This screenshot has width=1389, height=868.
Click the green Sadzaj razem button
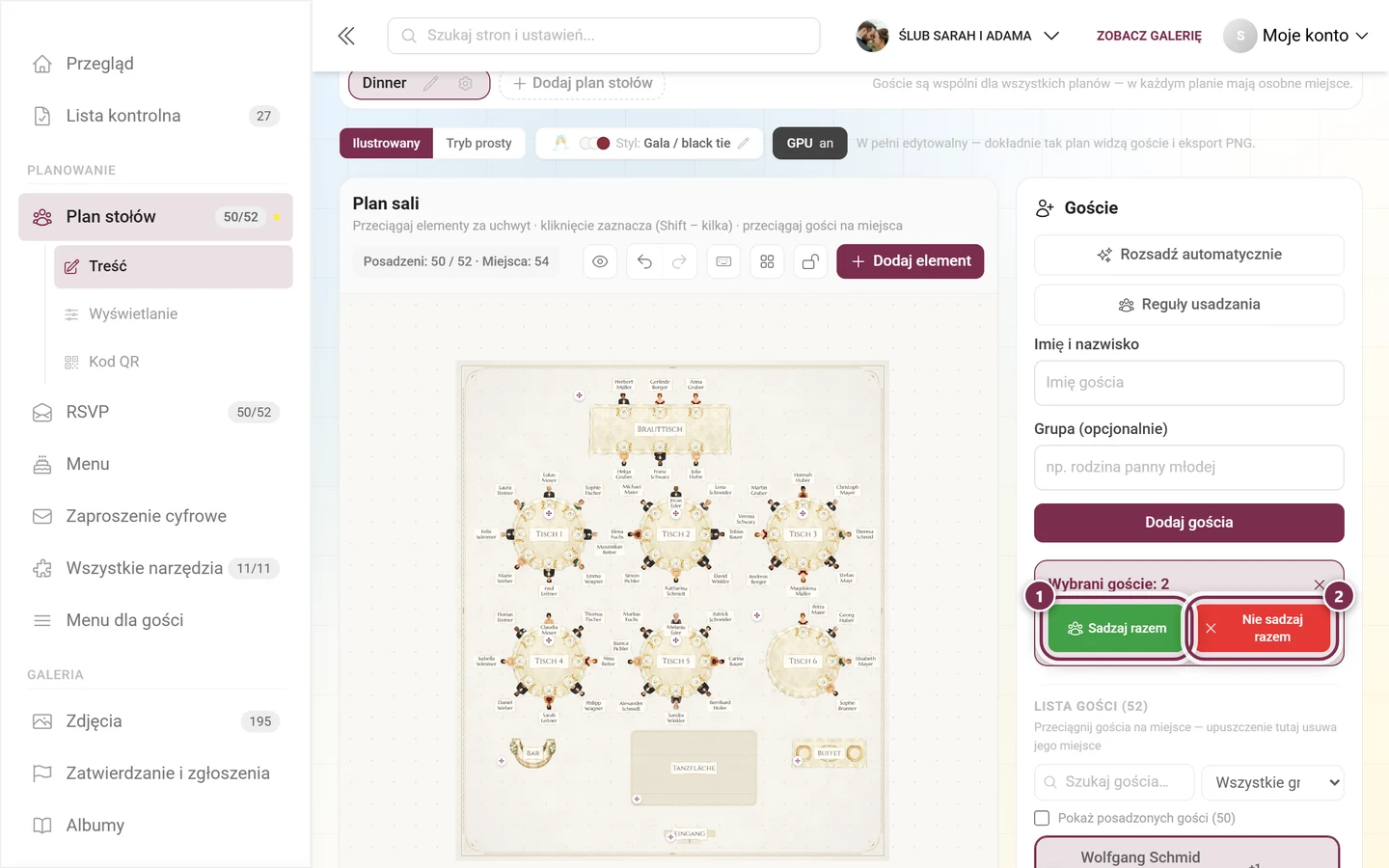pos(1117,628)
